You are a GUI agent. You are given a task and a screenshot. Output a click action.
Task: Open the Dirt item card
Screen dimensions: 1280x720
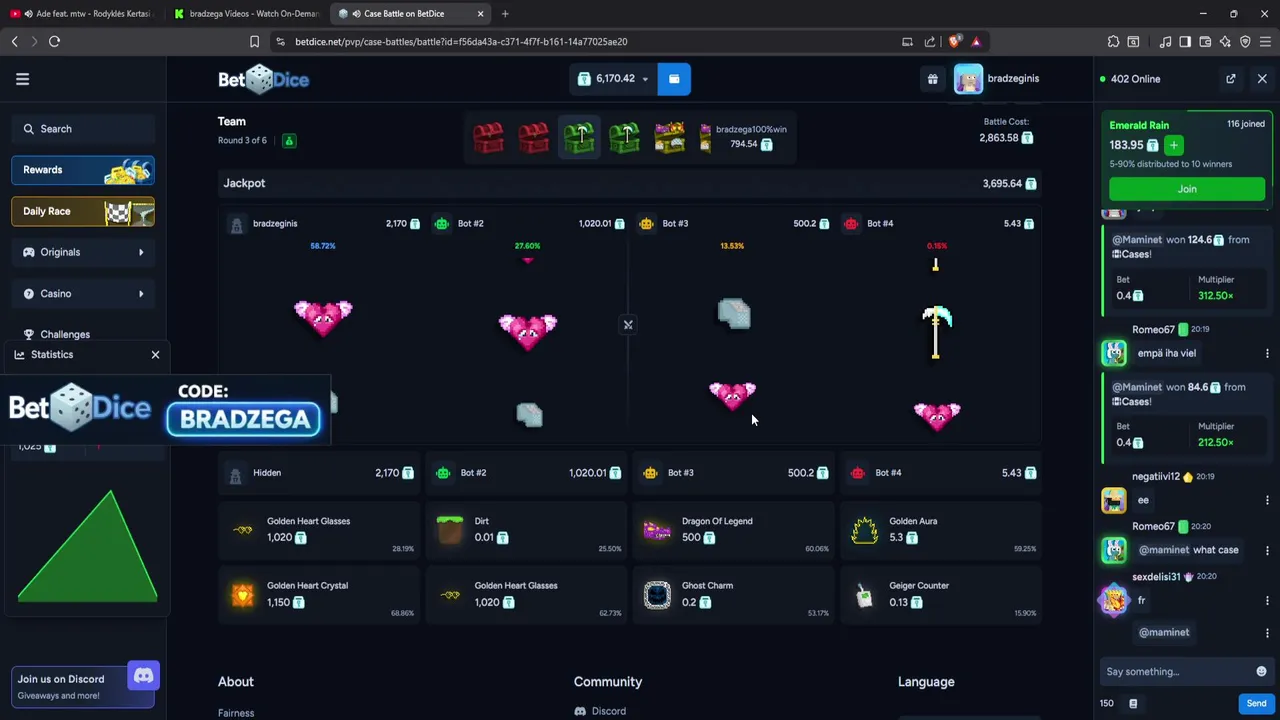[528, 530]
